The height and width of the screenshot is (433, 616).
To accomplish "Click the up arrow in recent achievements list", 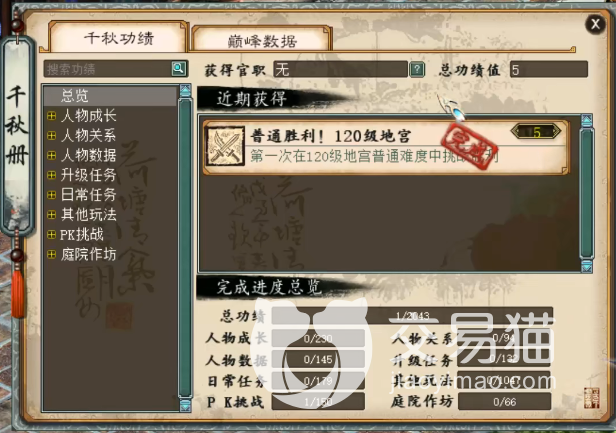I will (x=587, y=121).
